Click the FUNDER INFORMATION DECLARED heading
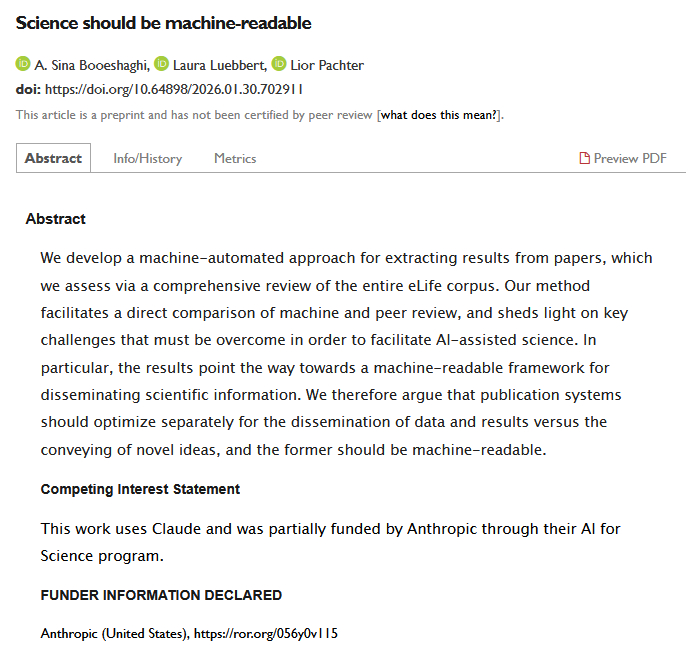 [x=161, y=595]
